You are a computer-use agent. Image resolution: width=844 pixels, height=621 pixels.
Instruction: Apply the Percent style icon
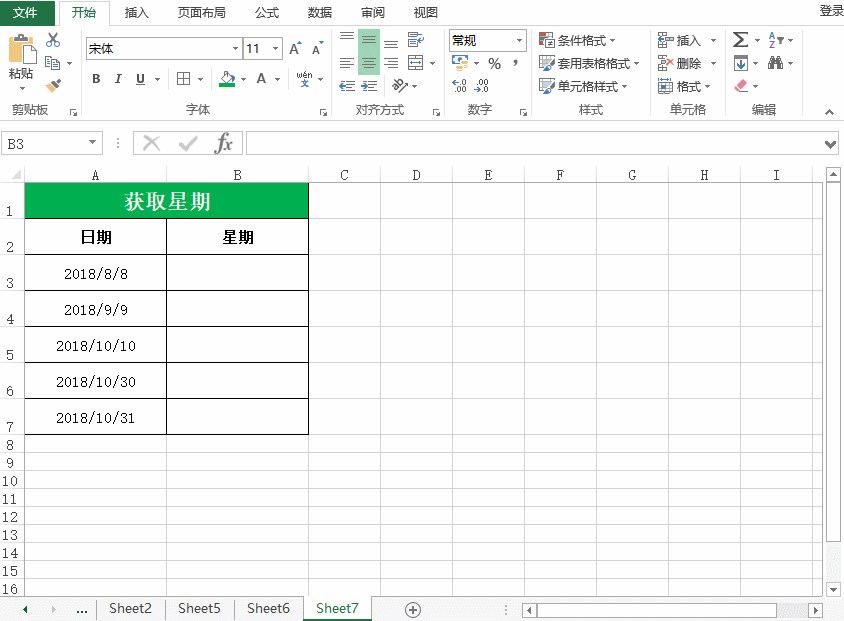point(494,63)
